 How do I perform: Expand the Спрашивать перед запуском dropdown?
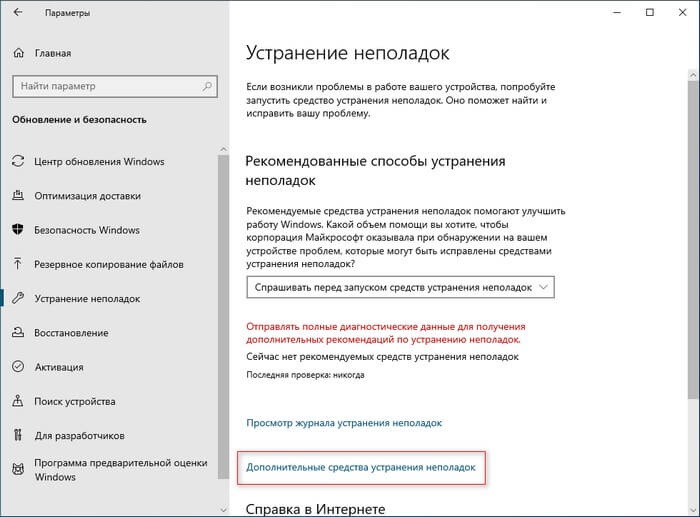(x=400, y=286)
